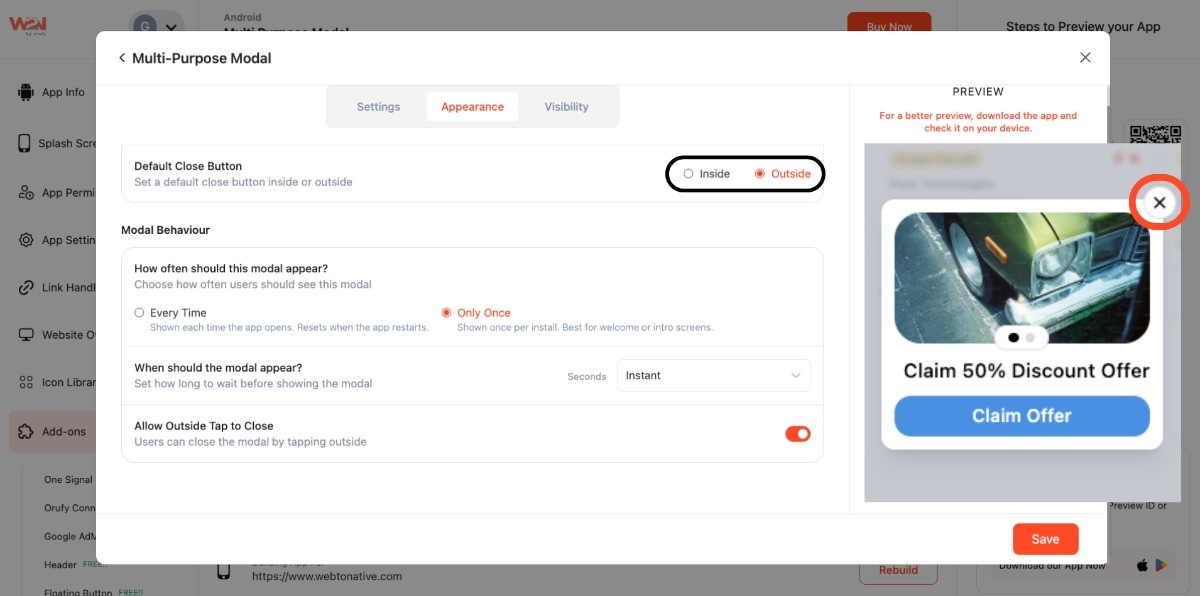Select the Outside close button option
The height and width of the screenshot is (596, 1200).
[760, 174]
